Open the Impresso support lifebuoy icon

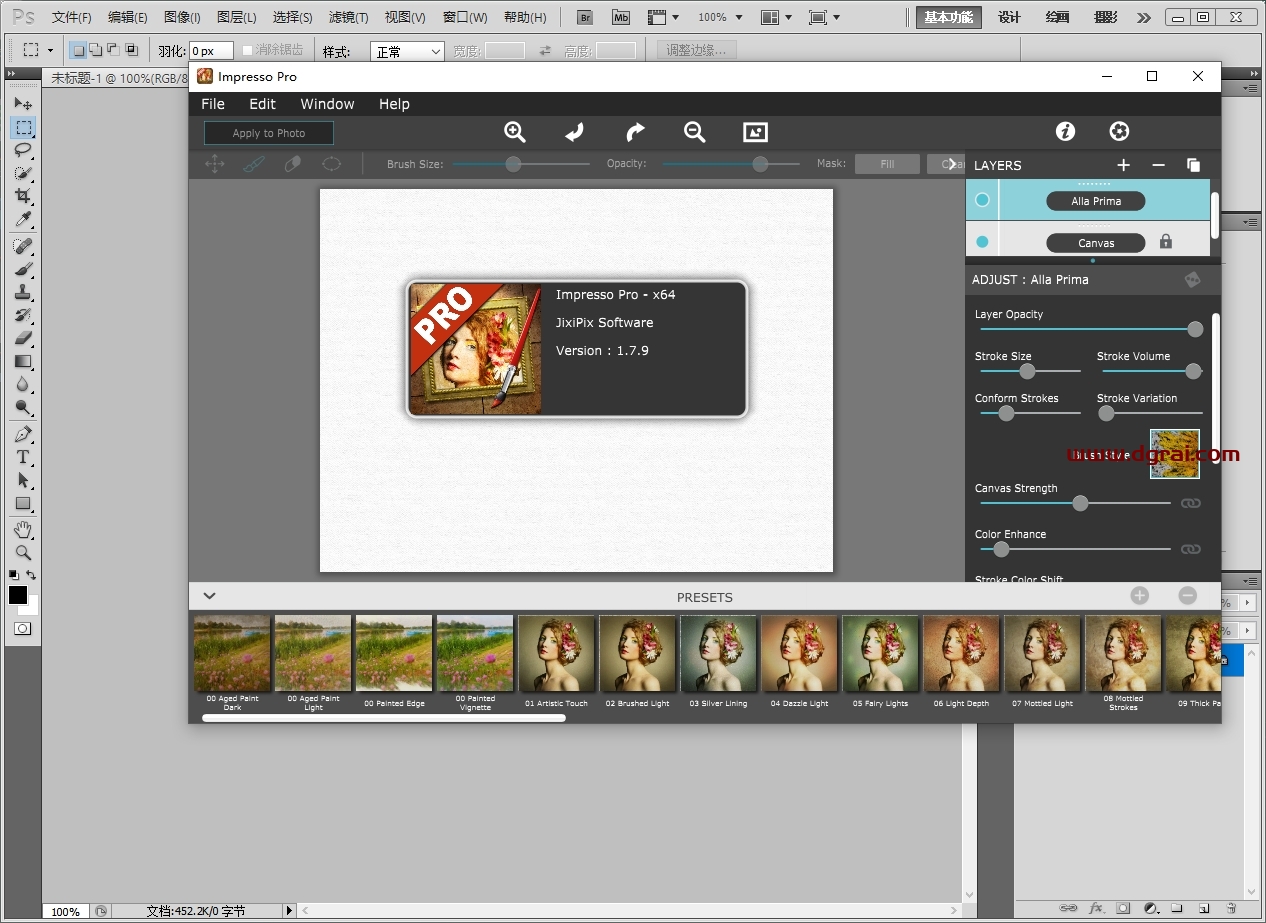tap(1120, 131)
